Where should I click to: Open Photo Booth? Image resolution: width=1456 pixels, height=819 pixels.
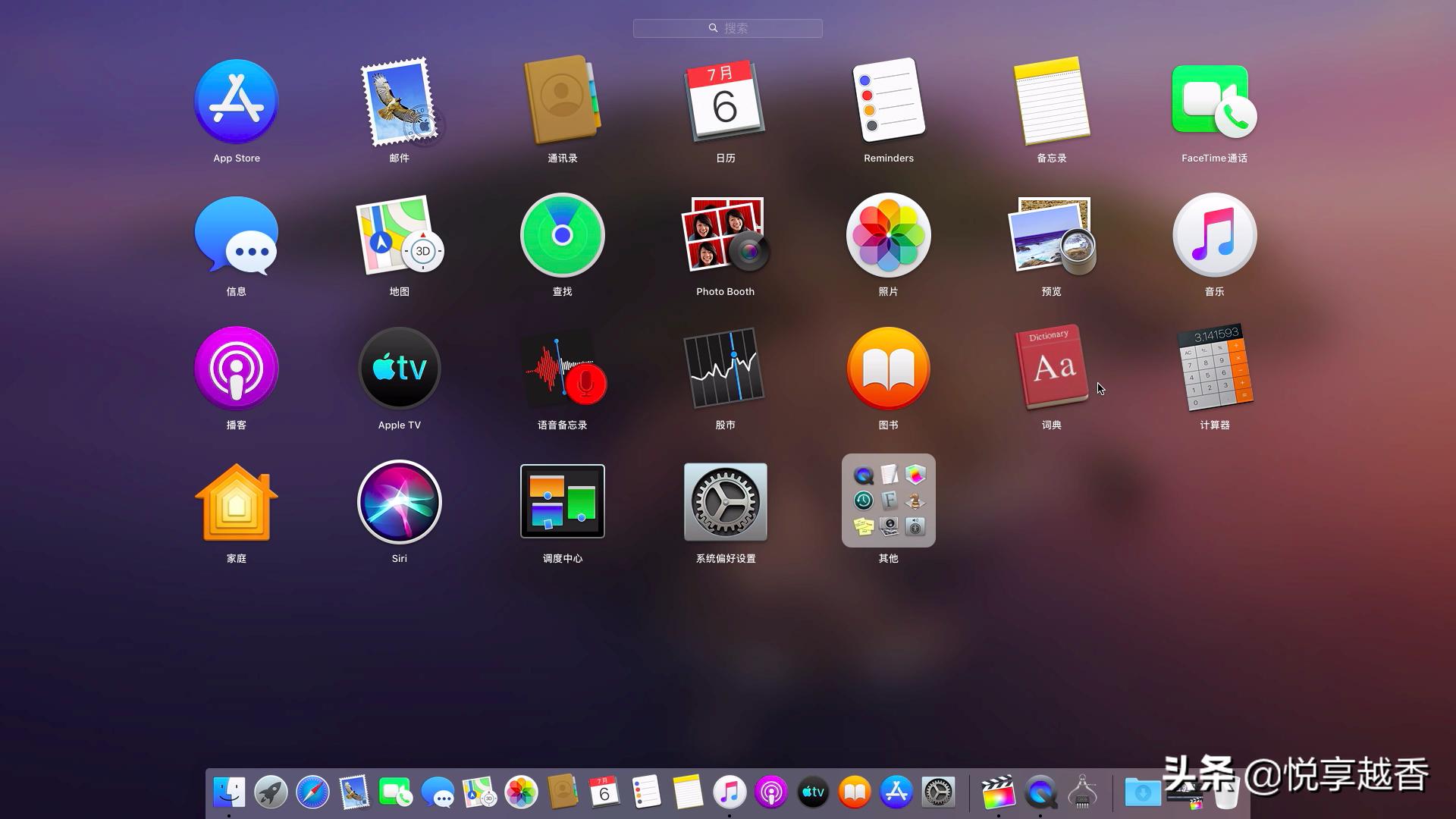(725, 235)
